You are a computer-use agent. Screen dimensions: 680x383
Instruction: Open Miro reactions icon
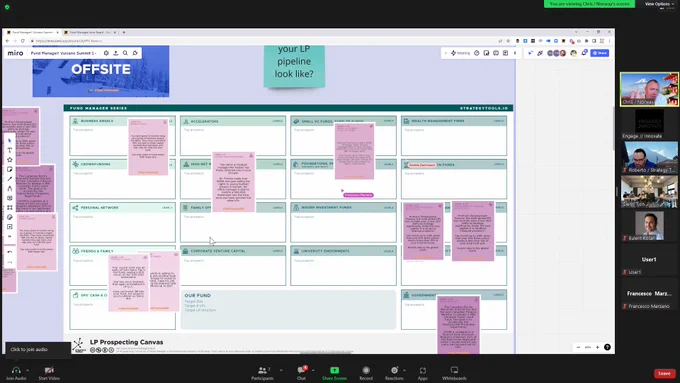[540, 53]
